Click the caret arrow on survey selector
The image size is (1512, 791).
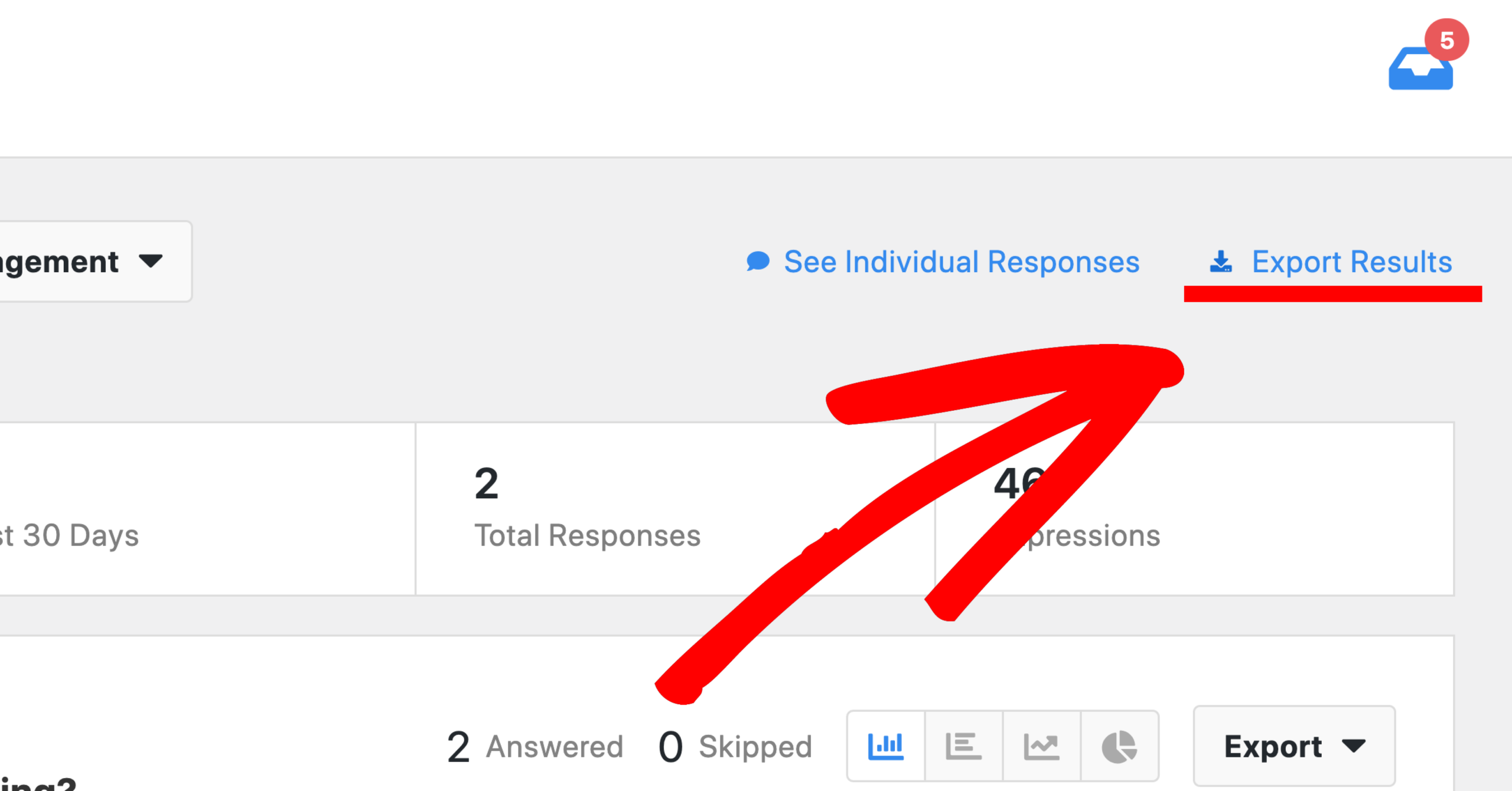coord(151,261)
